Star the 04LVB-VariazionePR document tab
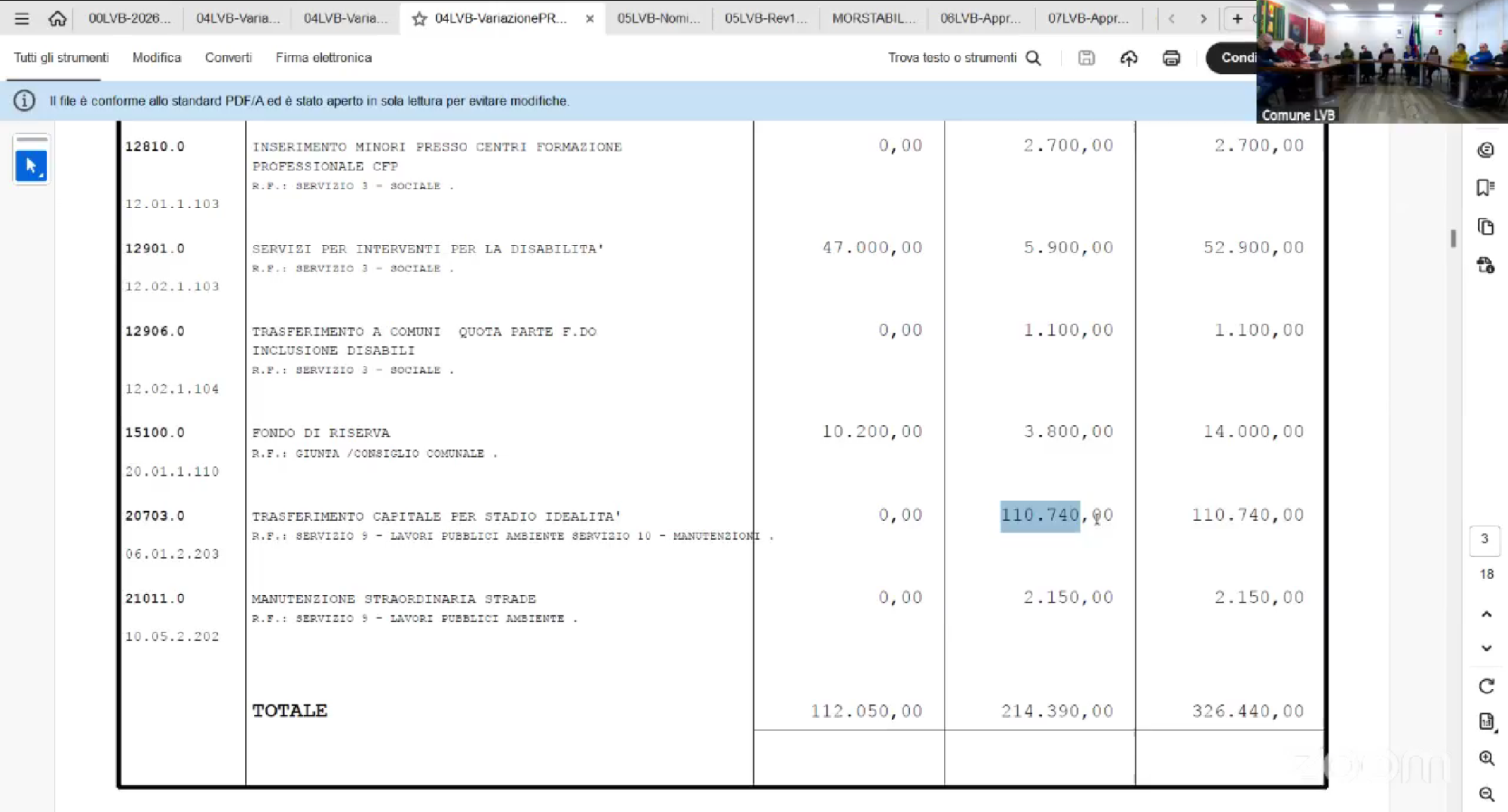This screenshot has height=812, width=1508. pos(419,19)
